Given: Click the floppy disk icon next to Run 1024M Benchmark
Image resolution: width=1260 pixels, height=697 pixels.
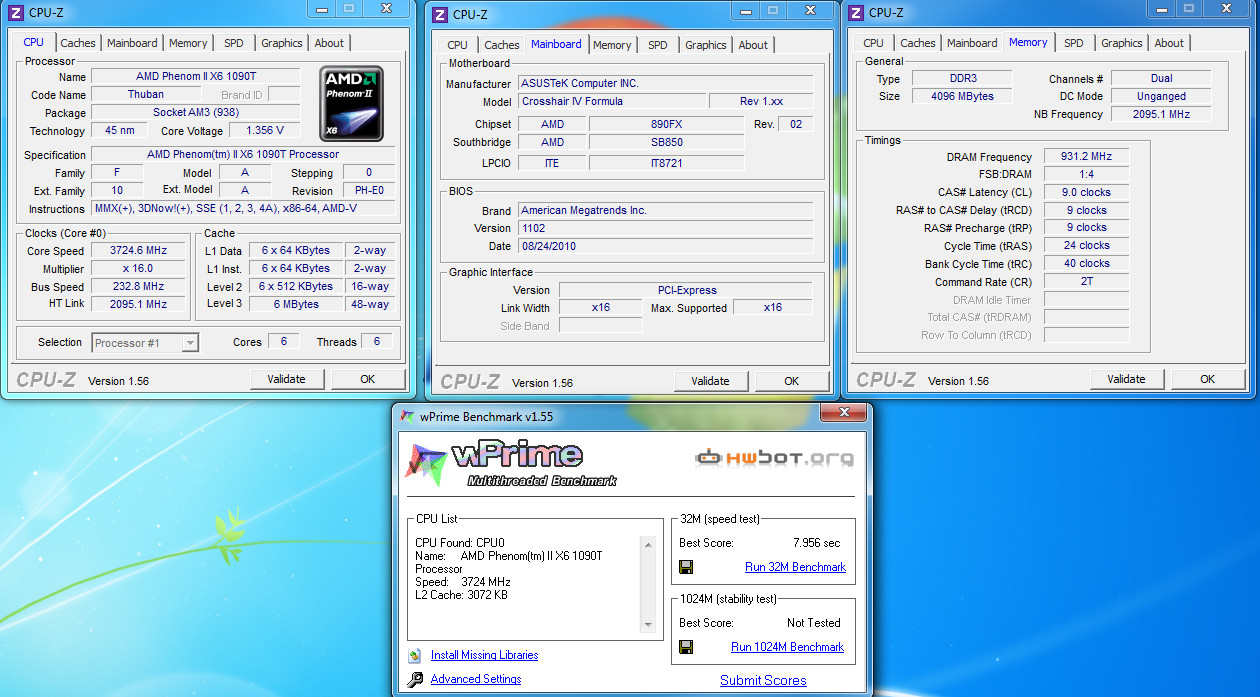Looking at the screenshot, I should click(x=686, y=647).
